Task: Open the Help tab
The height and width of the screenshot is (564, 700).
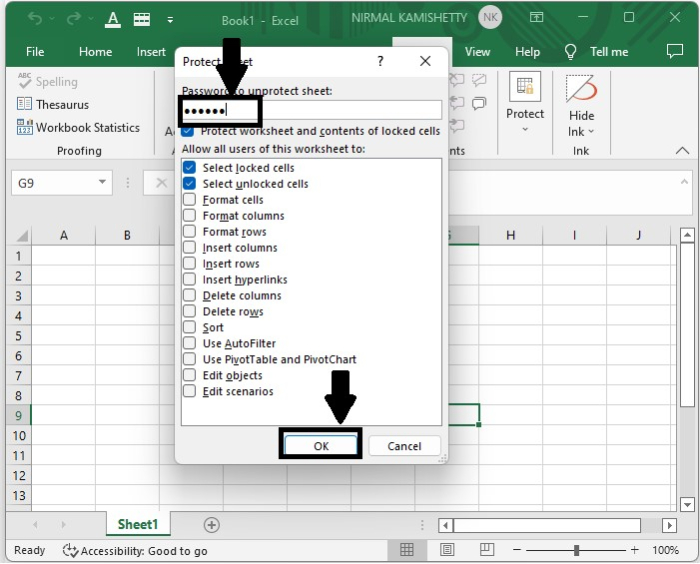Action: (x=527, y=52)
